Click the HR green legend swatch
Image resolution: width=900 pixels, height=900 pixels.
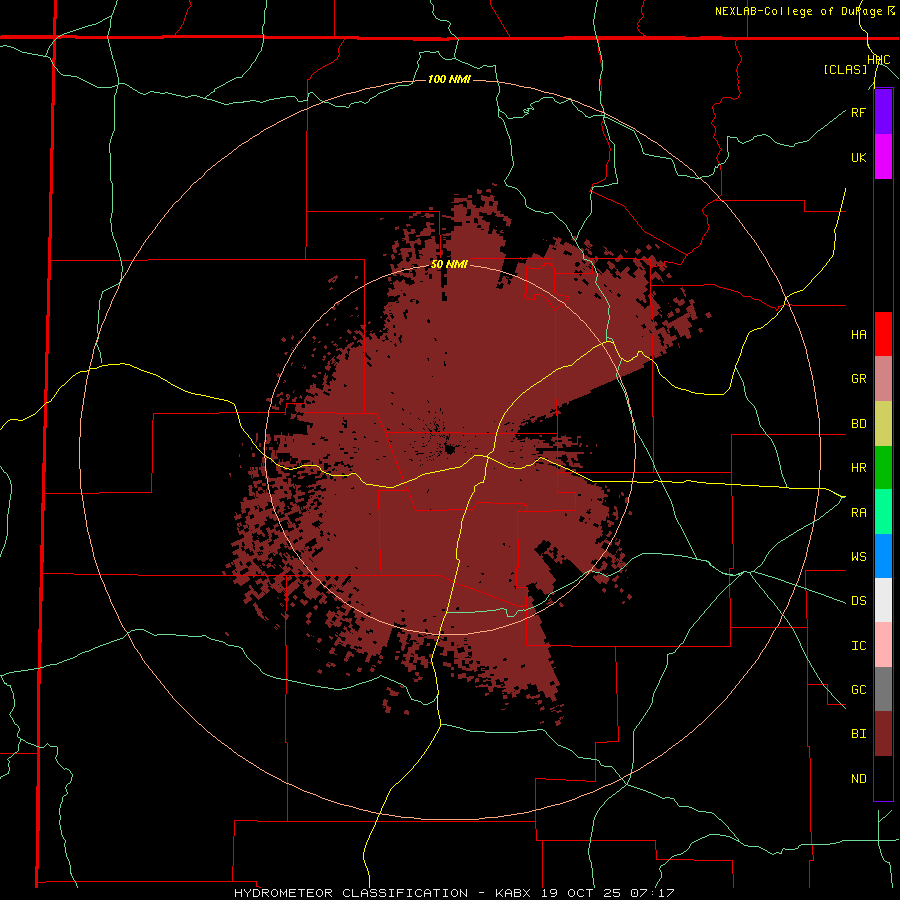coord(883,468)
